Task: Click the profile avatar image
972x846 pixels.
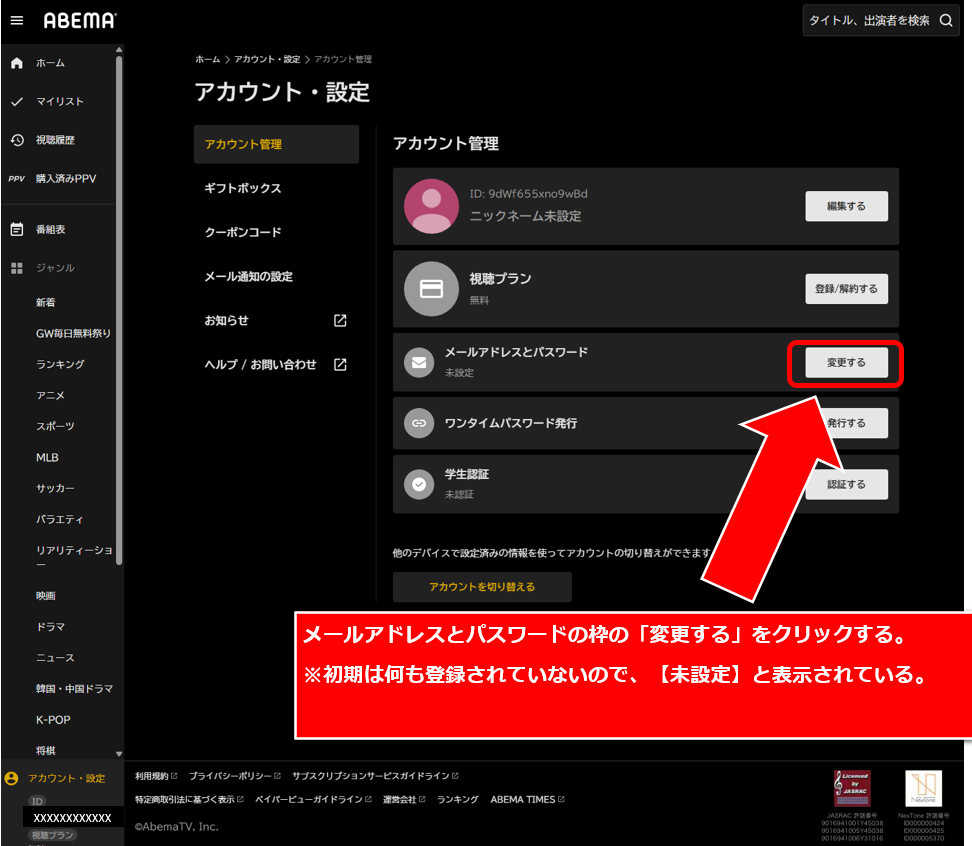Action: point(431,206)
